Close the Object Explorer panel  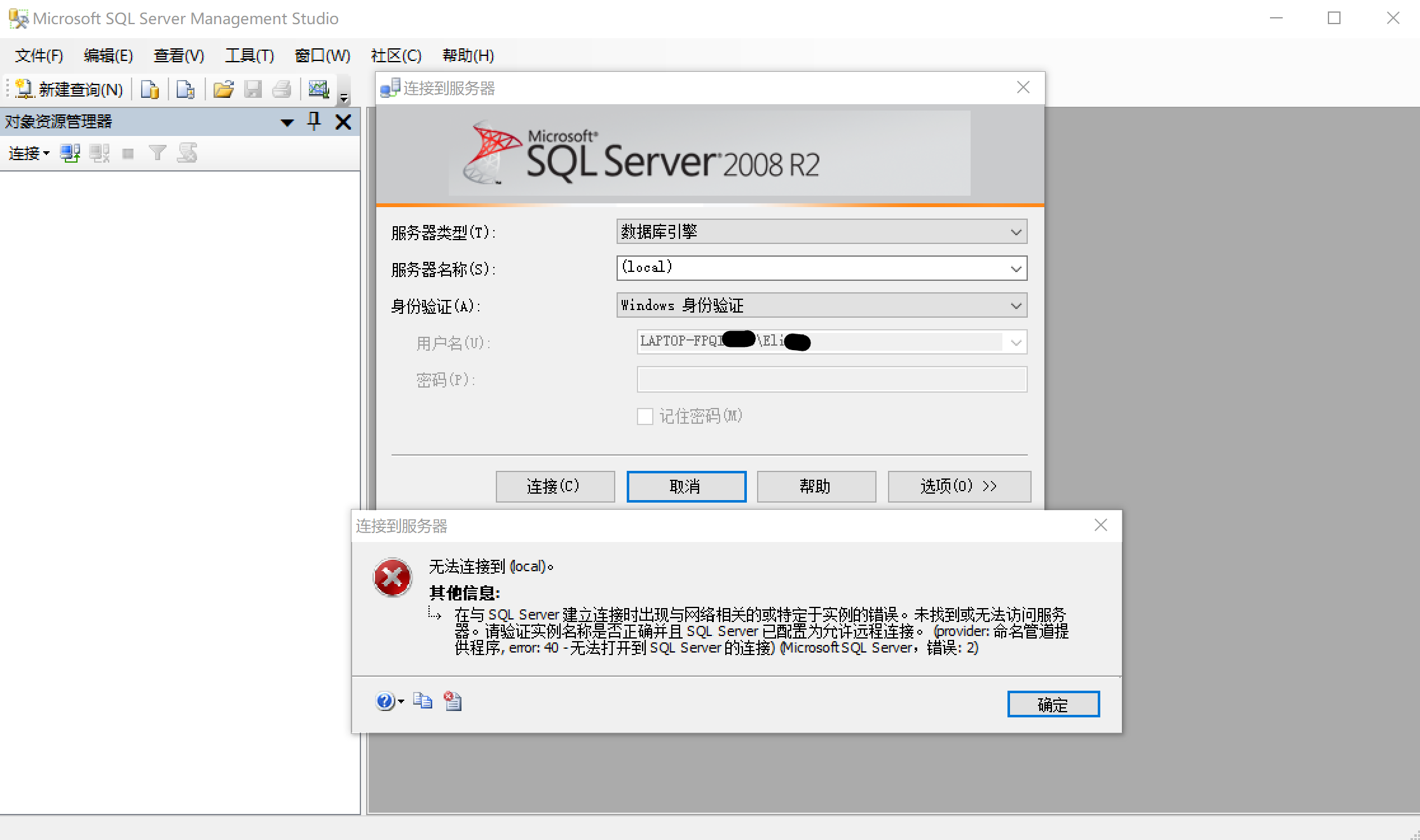pyautogui.click(x=343, y=122)
